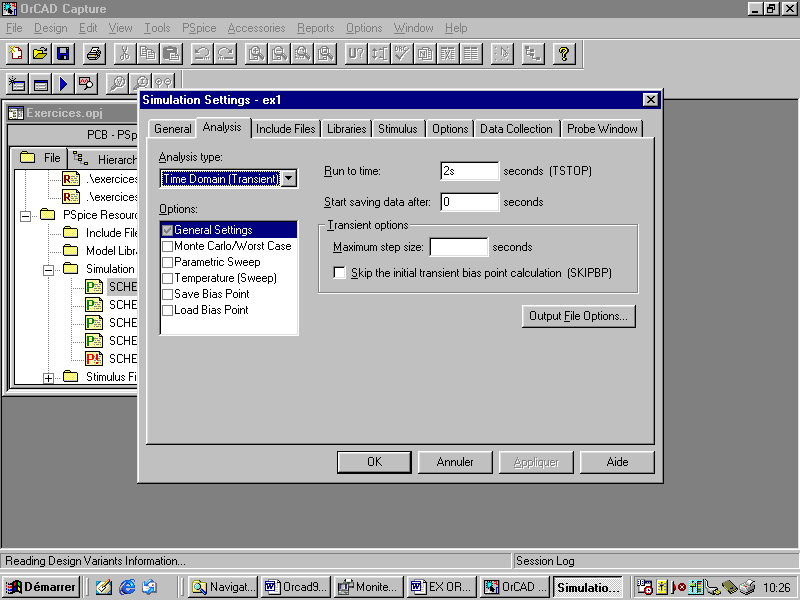Copy selection using the copy icon
This screenshot has width=800, height=600.
148,54
